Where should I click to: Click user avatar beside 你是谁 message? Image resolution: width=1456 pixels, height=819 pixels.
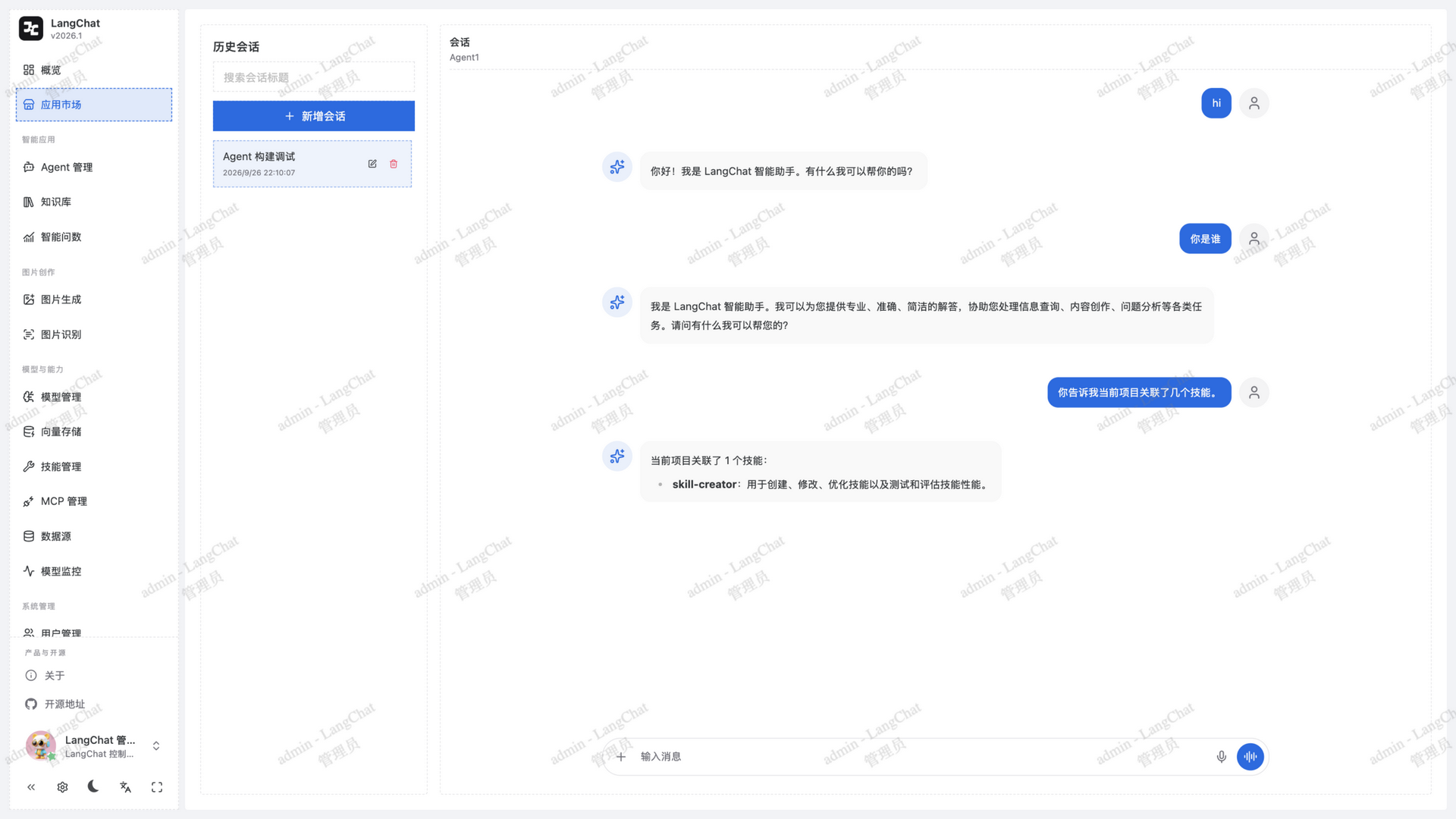[x=1254, y=239]
